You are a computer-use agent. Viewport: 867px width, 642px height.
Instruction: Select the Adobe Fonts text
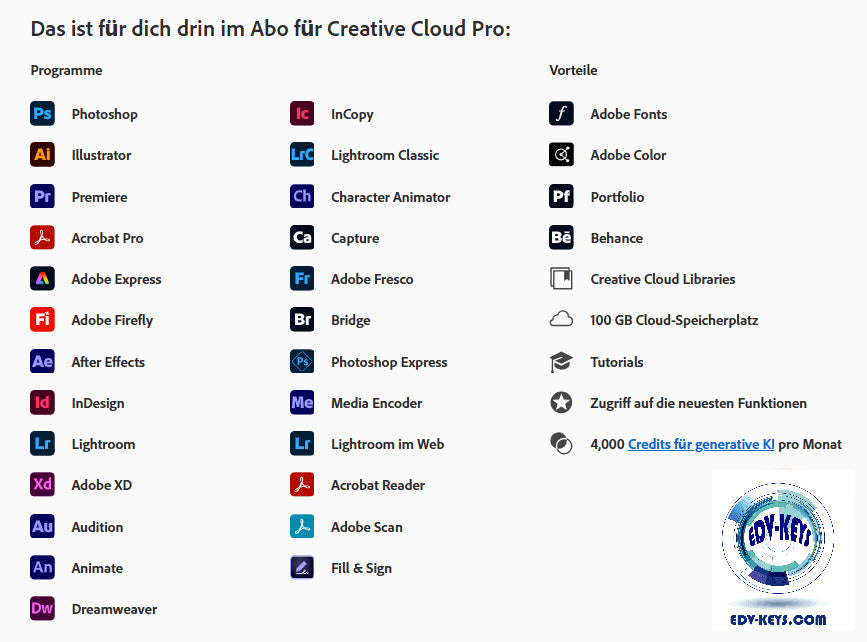click(x=629, y=114)
